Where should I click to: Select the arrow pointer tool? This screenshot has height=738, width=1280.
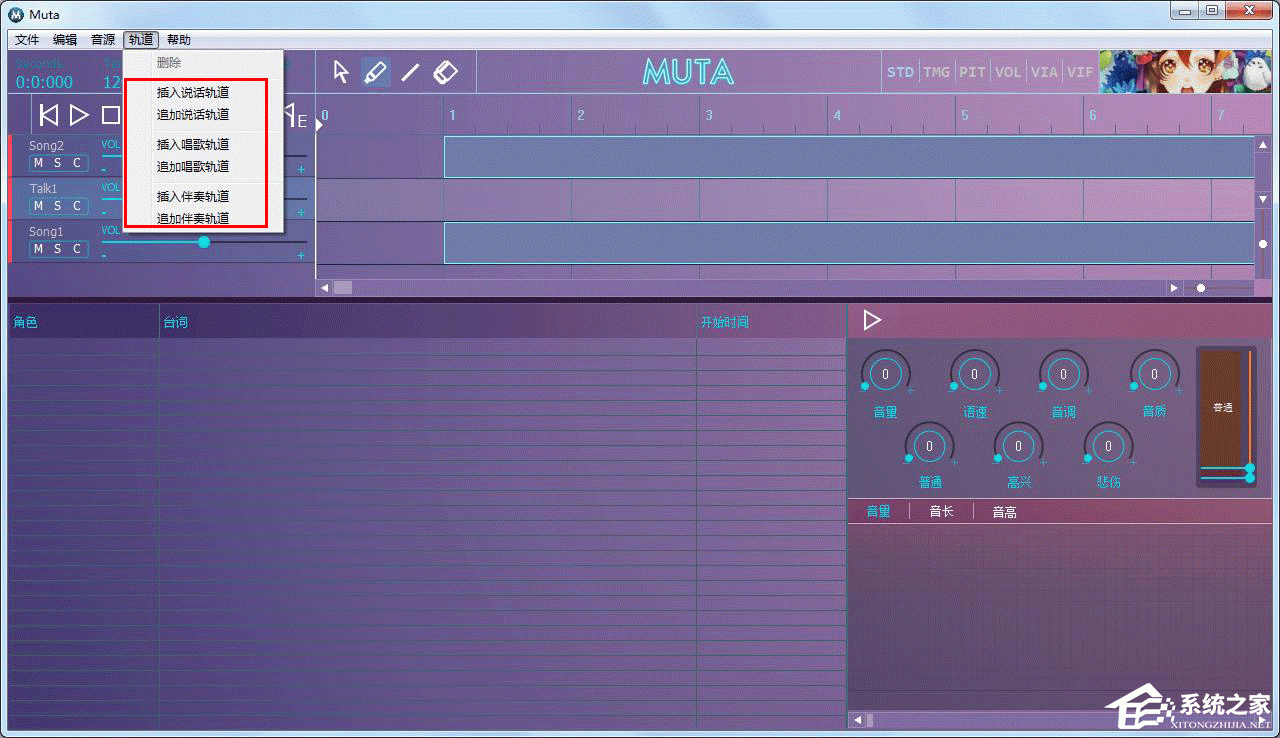point(341,72)
